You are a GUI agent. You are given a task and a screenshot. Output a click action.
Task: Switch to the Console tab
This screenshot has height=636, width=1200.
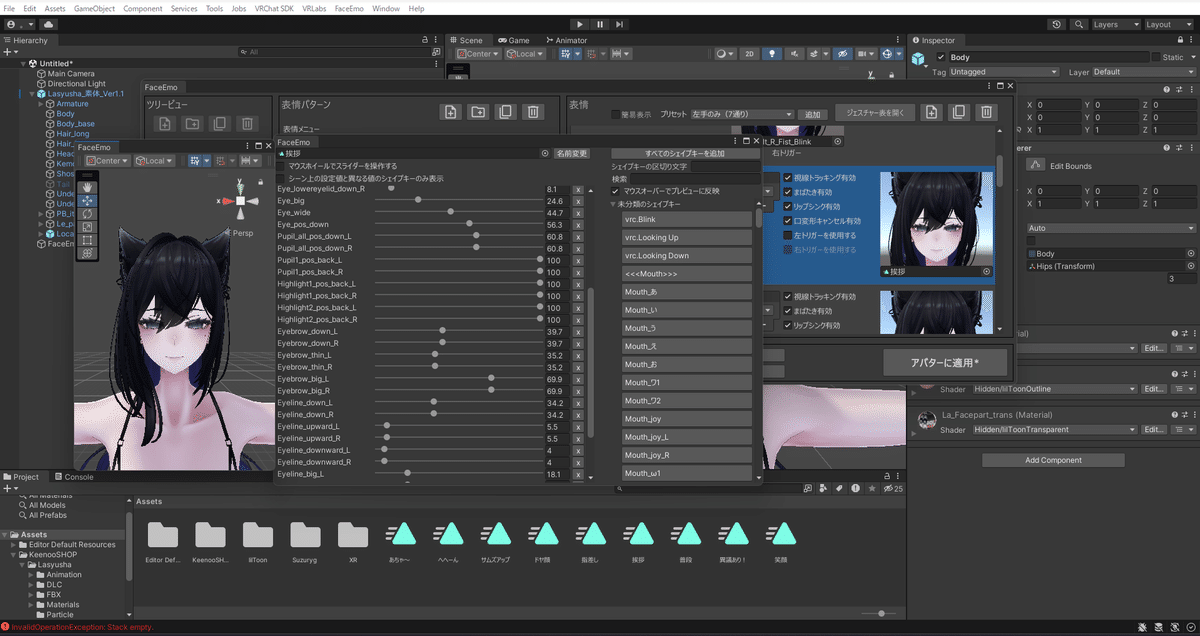74,477
